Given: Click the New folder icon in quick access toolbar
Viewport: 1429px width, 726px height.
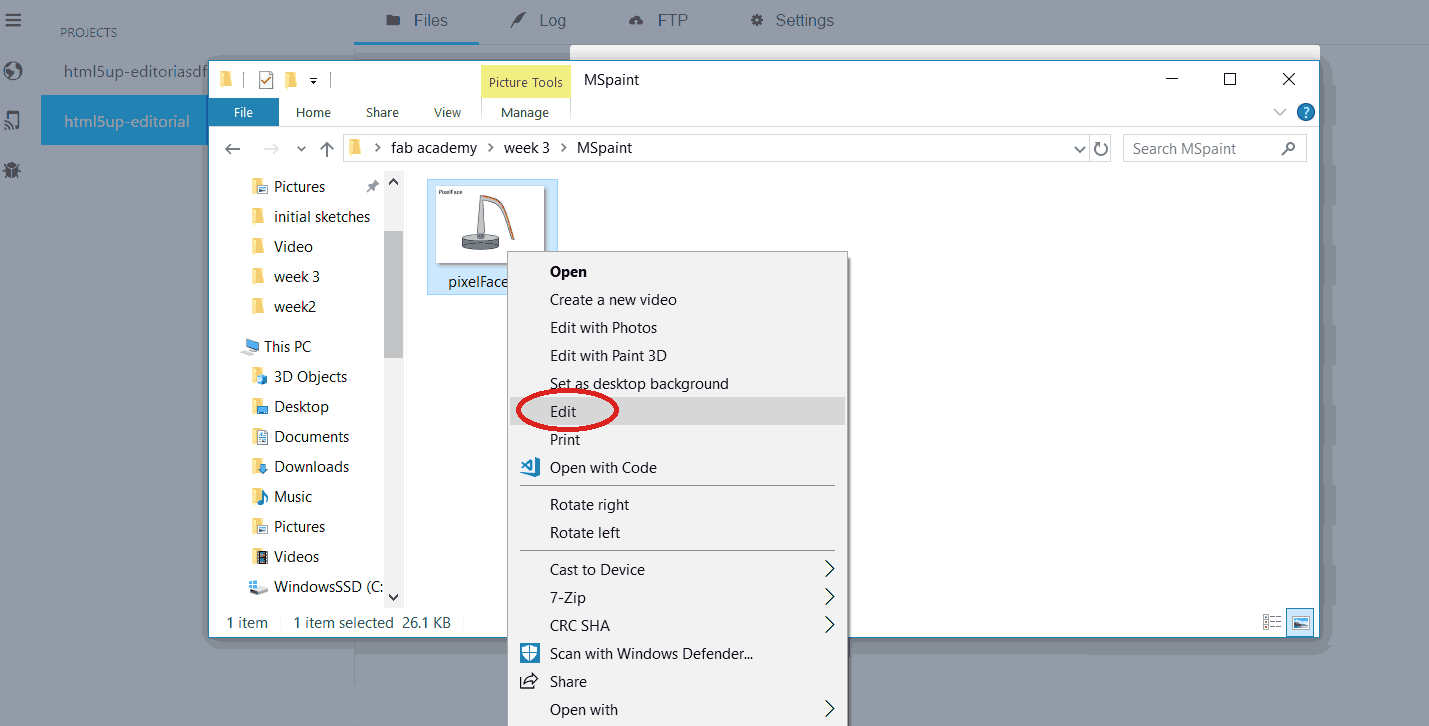Looking at the screenshot, I should coord(291,80).
